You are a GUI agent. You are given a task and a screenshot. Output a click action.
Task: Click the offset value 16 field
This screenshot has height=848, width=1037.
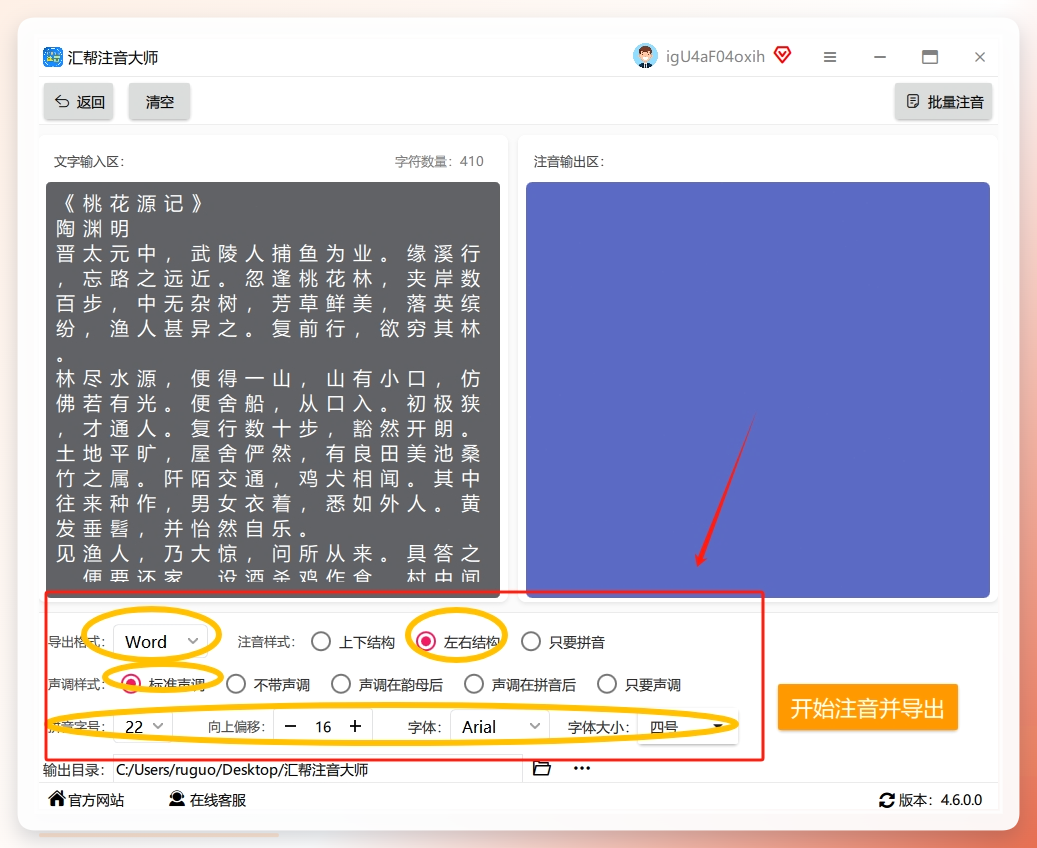point(323,727)
